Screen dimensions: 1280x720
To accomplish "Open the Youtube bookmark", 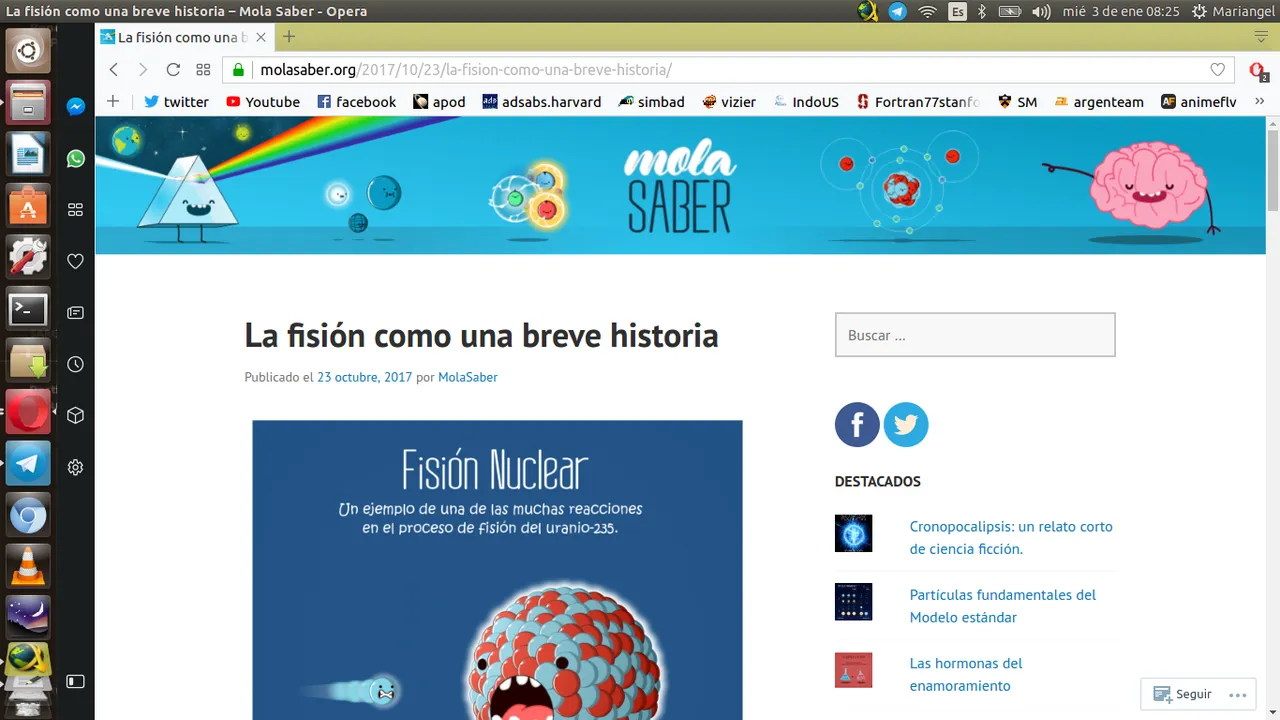I will point(262,102).
